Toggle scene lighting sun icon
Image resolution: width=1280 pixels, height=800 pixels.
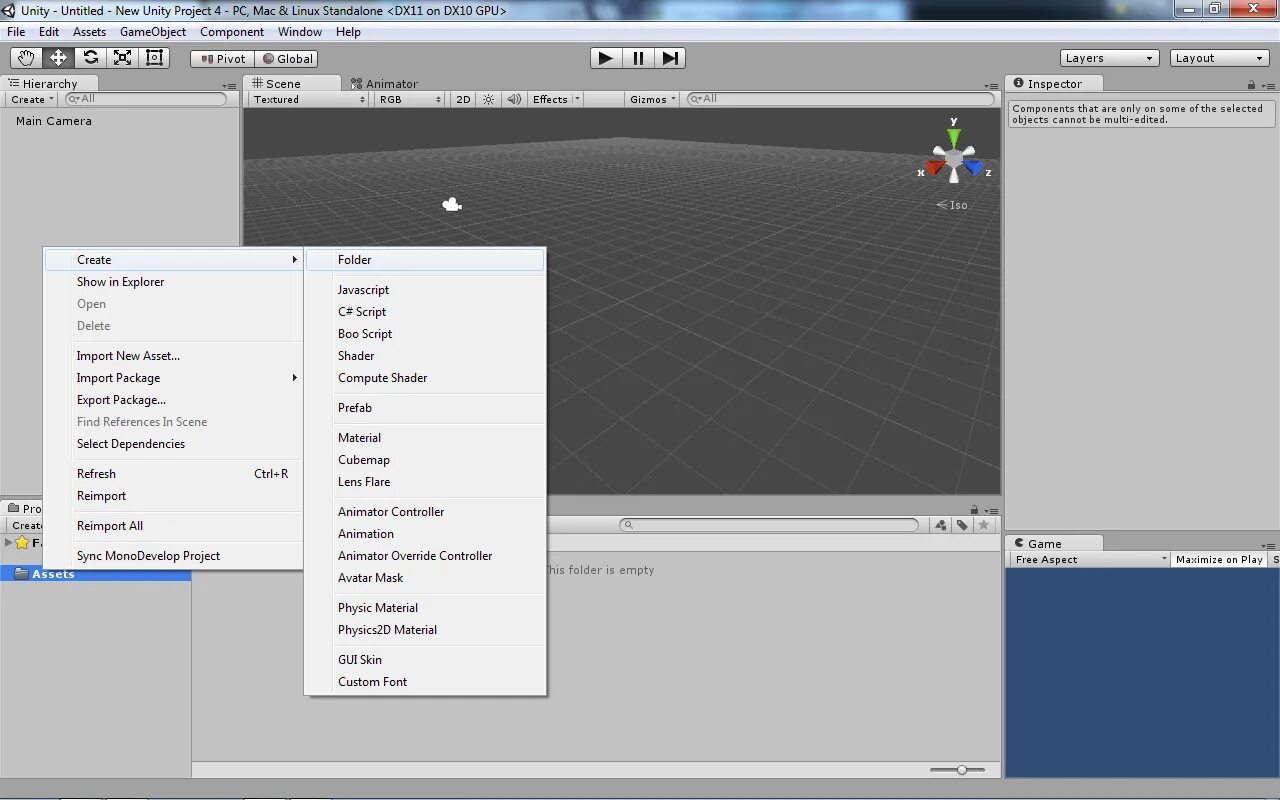(x=488, y=99)
